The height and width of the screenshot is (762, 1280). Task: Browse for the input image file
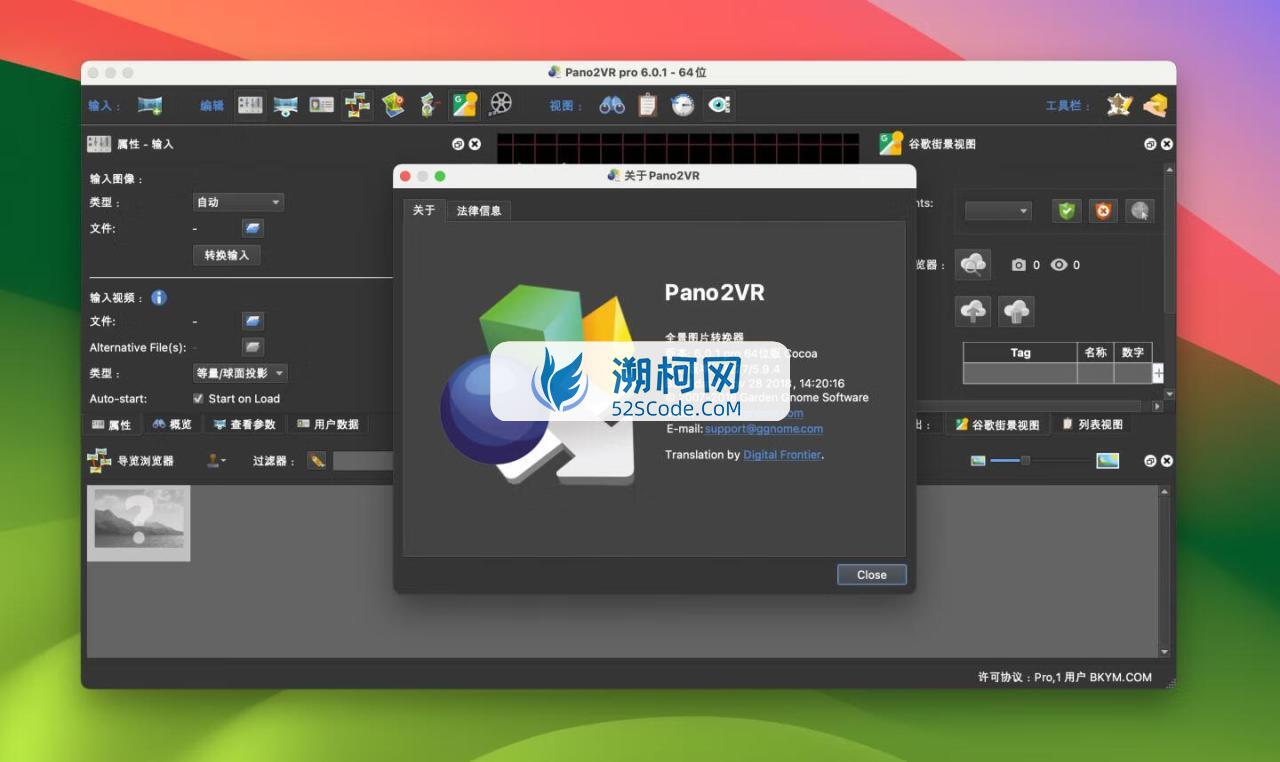[253, 228]
